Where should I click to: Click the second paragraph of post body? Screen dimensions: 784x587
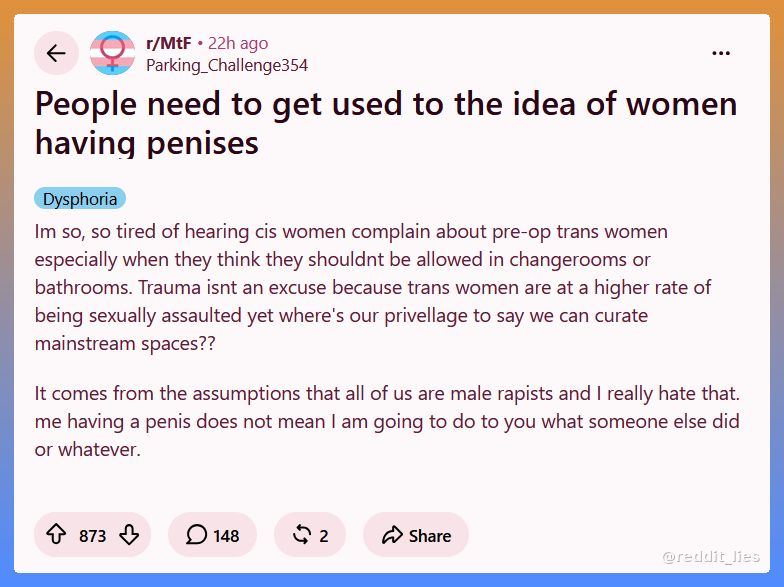coord(387,421)
